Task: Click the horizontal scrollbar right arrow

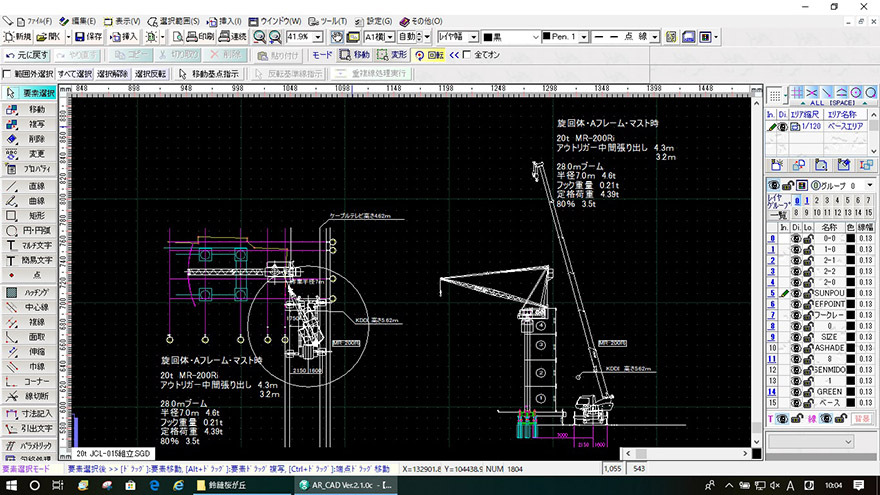Action: click(x=745, y=453)
